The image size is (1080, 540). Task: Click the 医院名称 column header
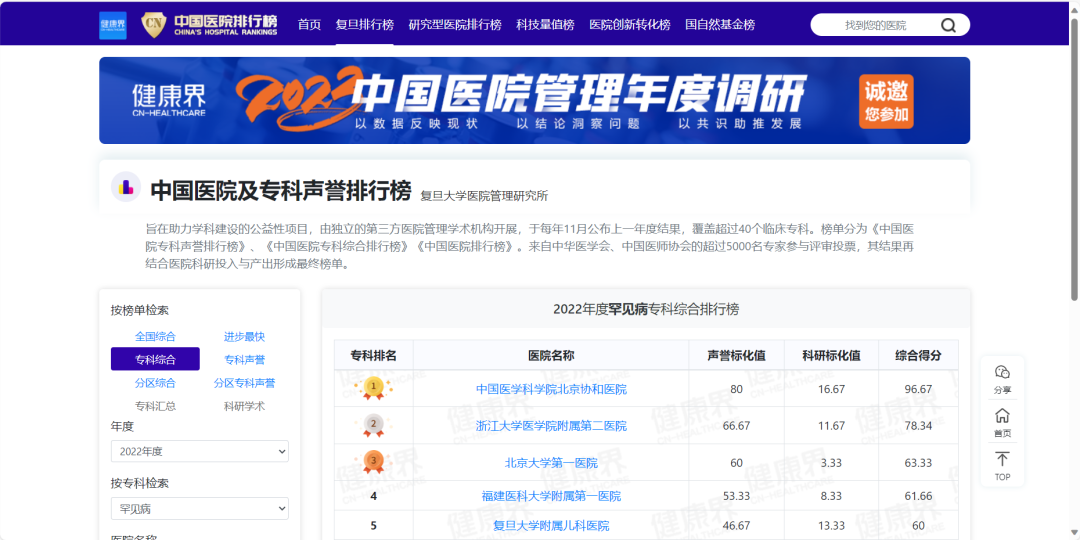[x=551, y=355]
